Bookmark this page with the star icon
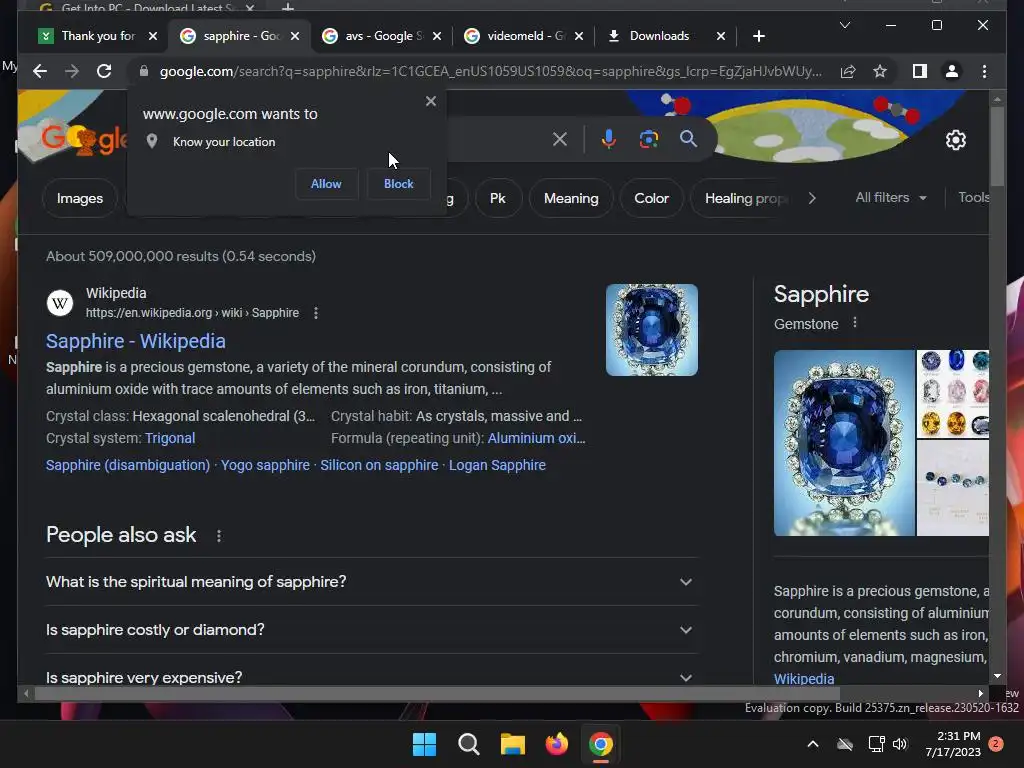 880,71
